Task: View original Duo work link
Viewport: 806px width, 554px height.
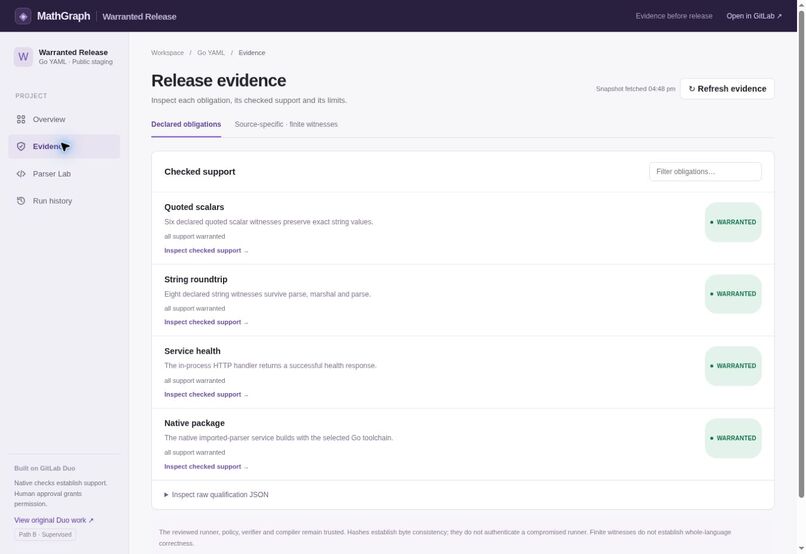Action: (x=54, y=520)
